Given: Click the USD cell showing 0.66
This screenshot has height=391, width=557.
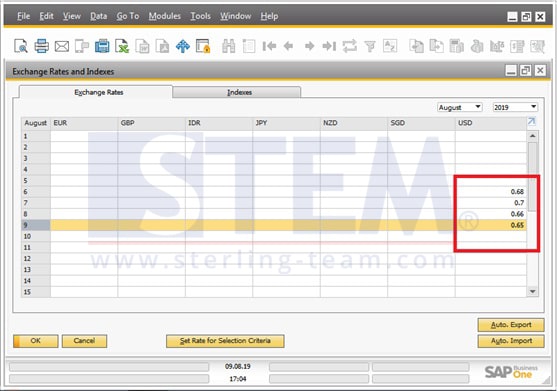Looking at the screenshot, I should click(491, 214).
